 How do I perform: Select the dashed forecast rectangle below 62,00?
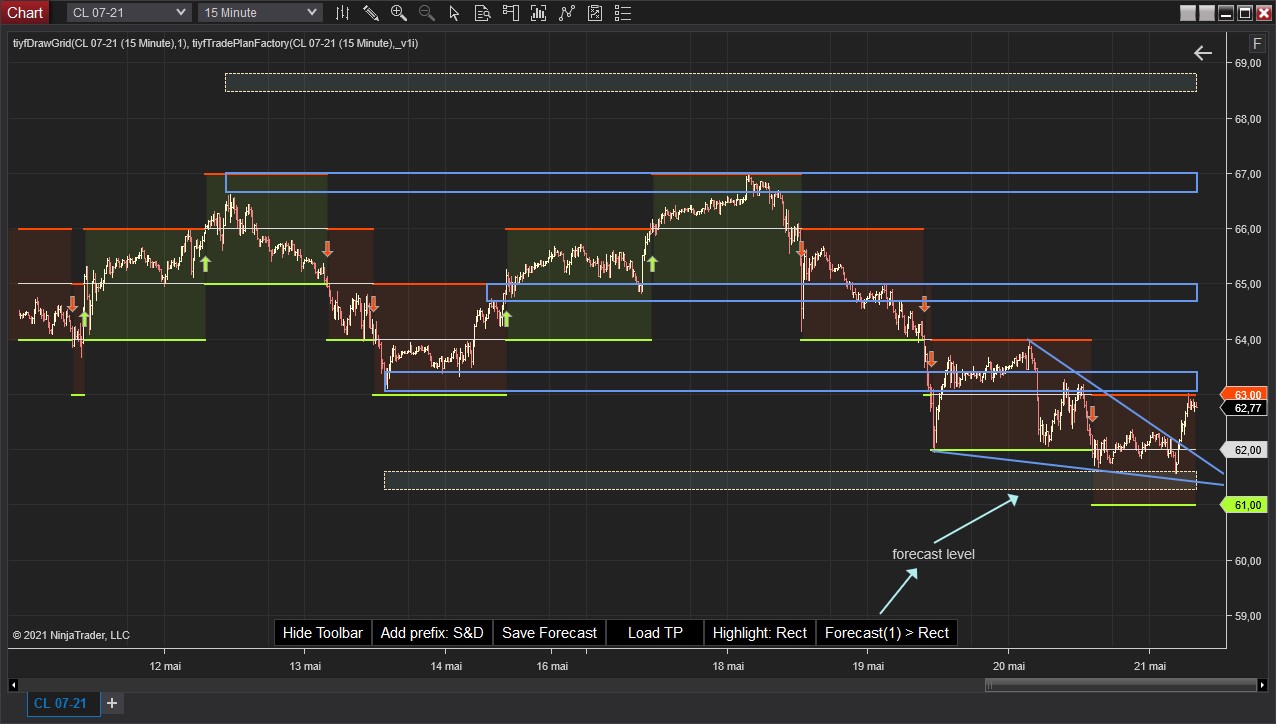790,480
